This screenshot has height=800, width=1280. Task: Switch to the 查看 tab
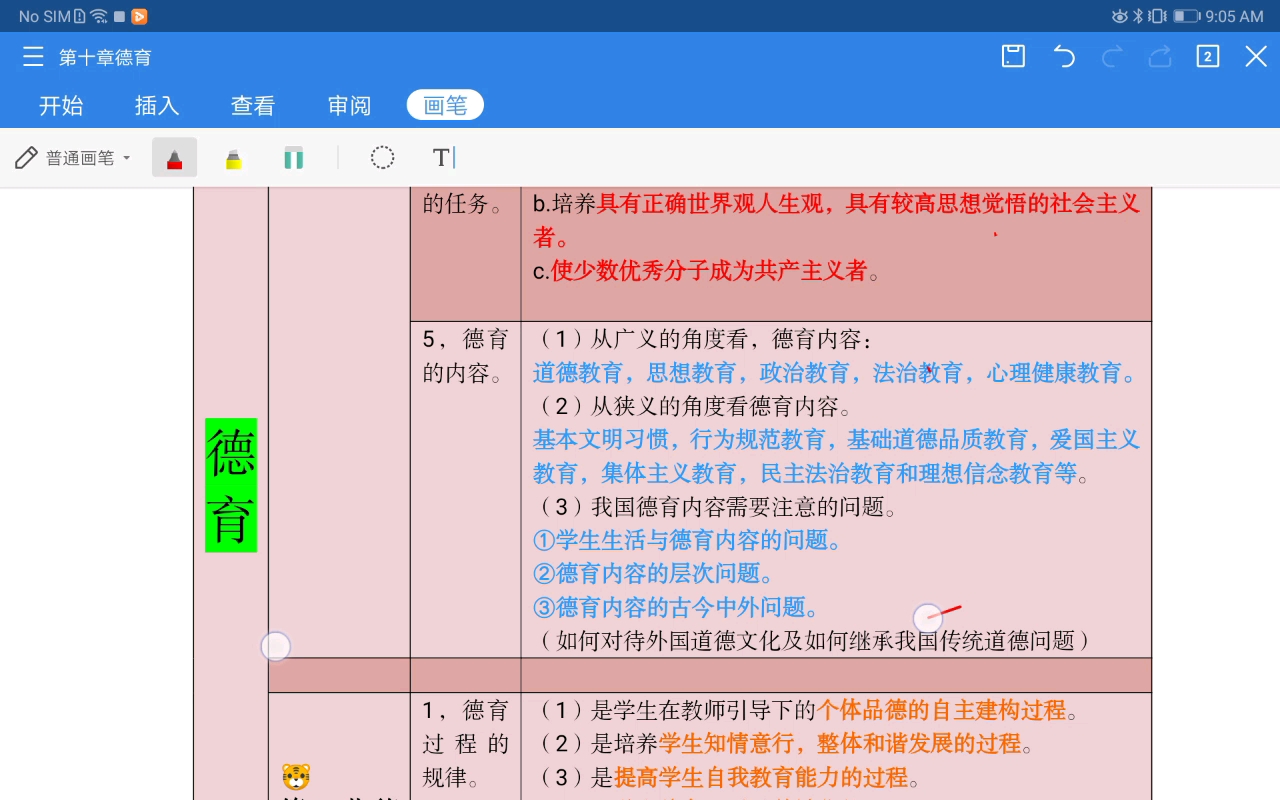point(253,105)
